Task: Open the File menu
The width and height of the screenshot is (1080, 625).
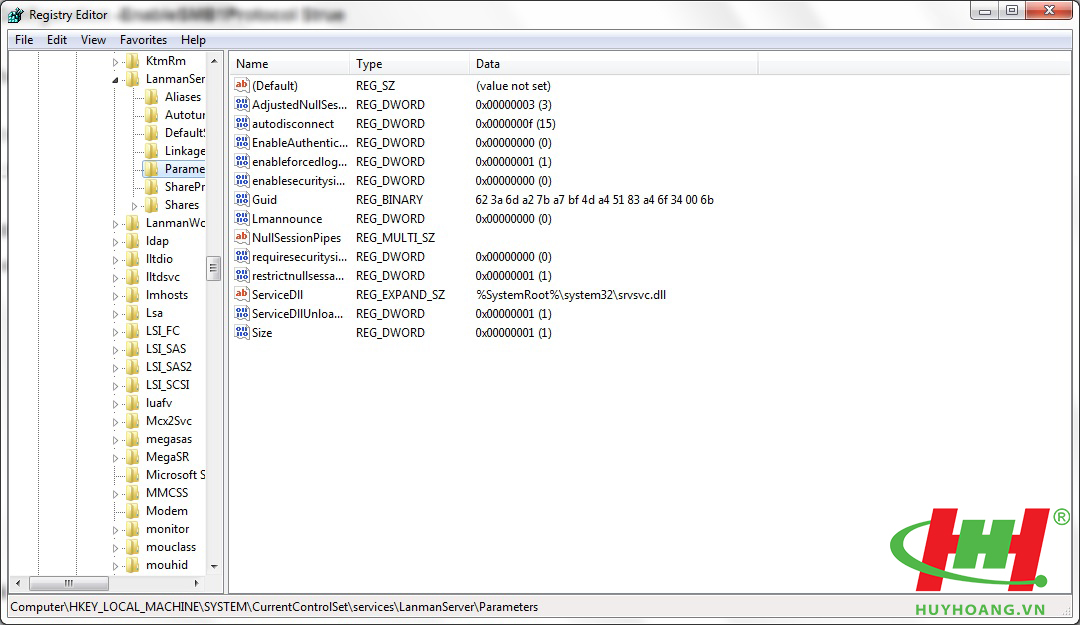Action: click(24, 40)
